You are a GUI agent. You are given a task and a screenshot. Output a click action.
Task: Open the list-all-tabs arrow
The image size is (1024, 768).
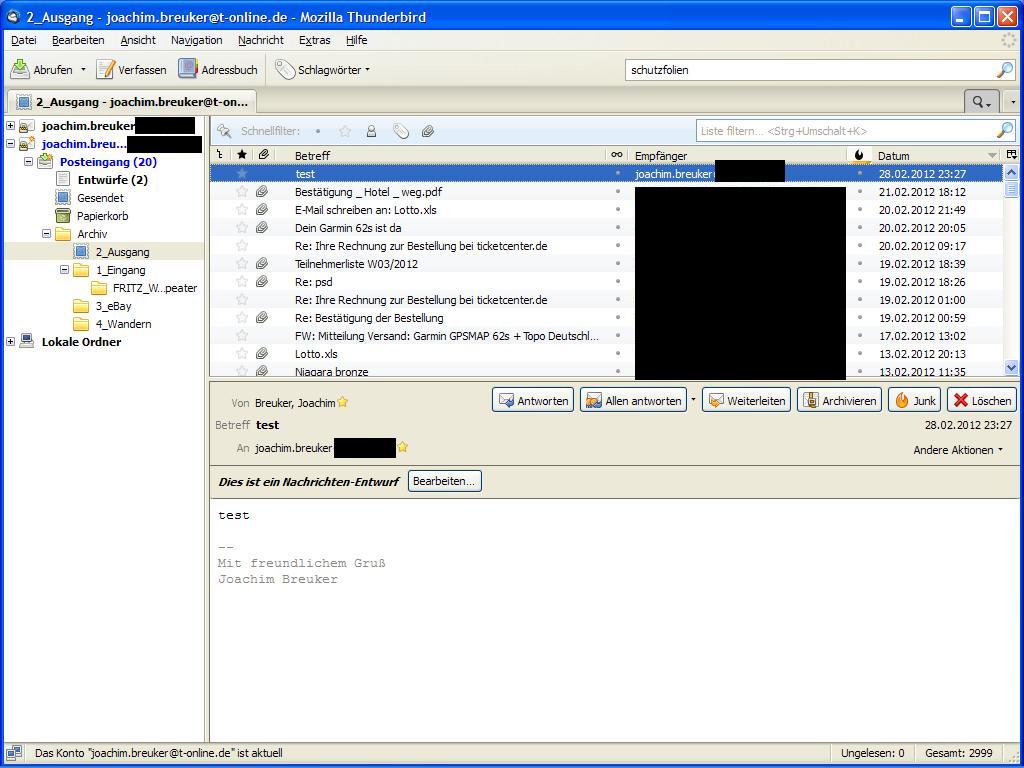[1013, 103]
